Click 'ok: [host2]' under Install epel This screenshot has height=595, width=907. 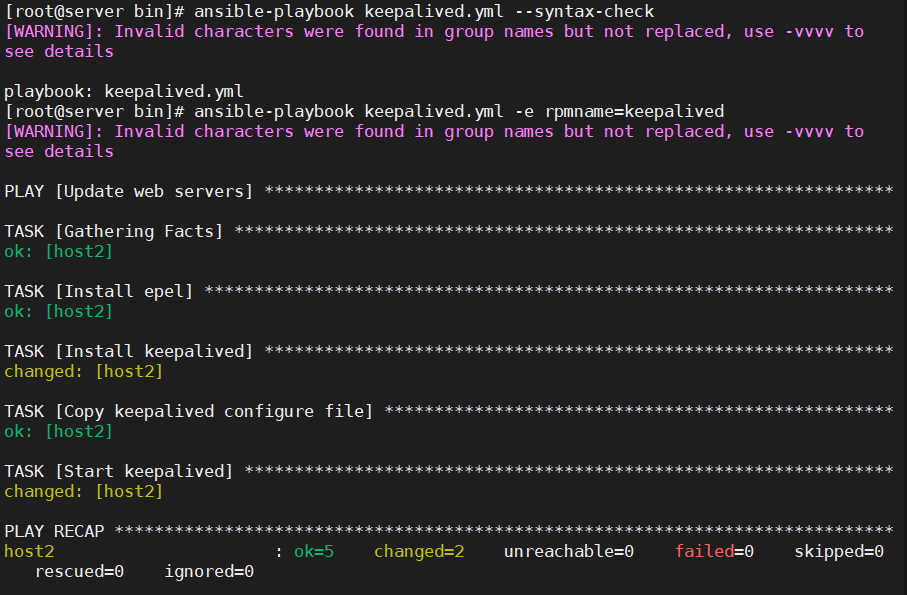pyautogui.click(x=58, y=312)
